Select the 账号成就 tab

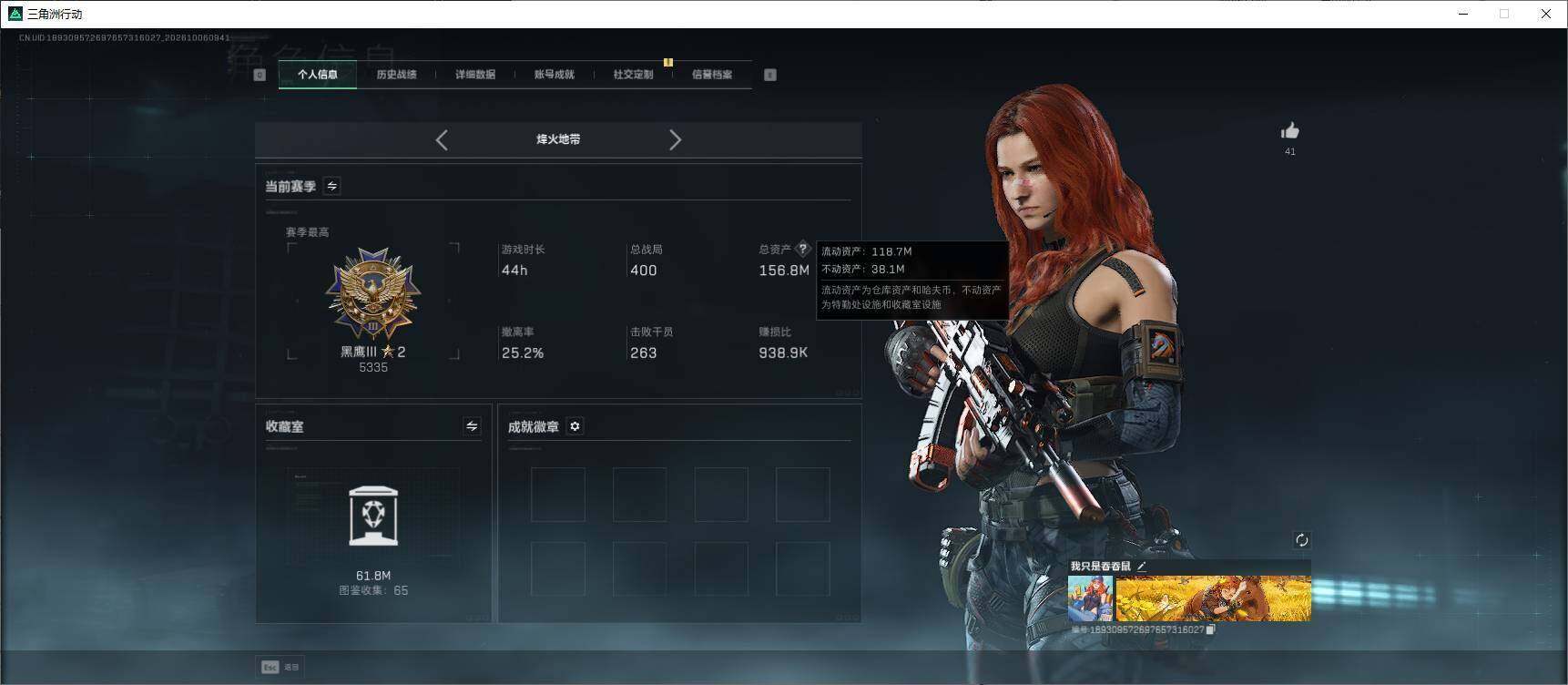554,75
